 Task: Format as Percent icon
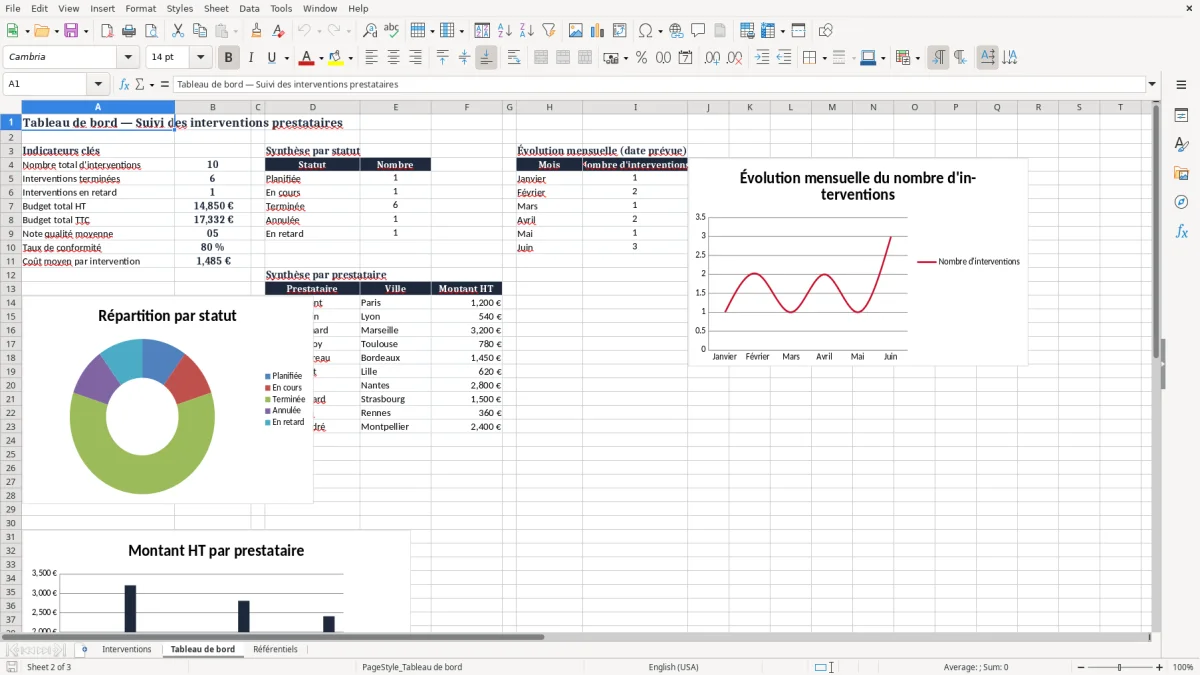(642, 58)
